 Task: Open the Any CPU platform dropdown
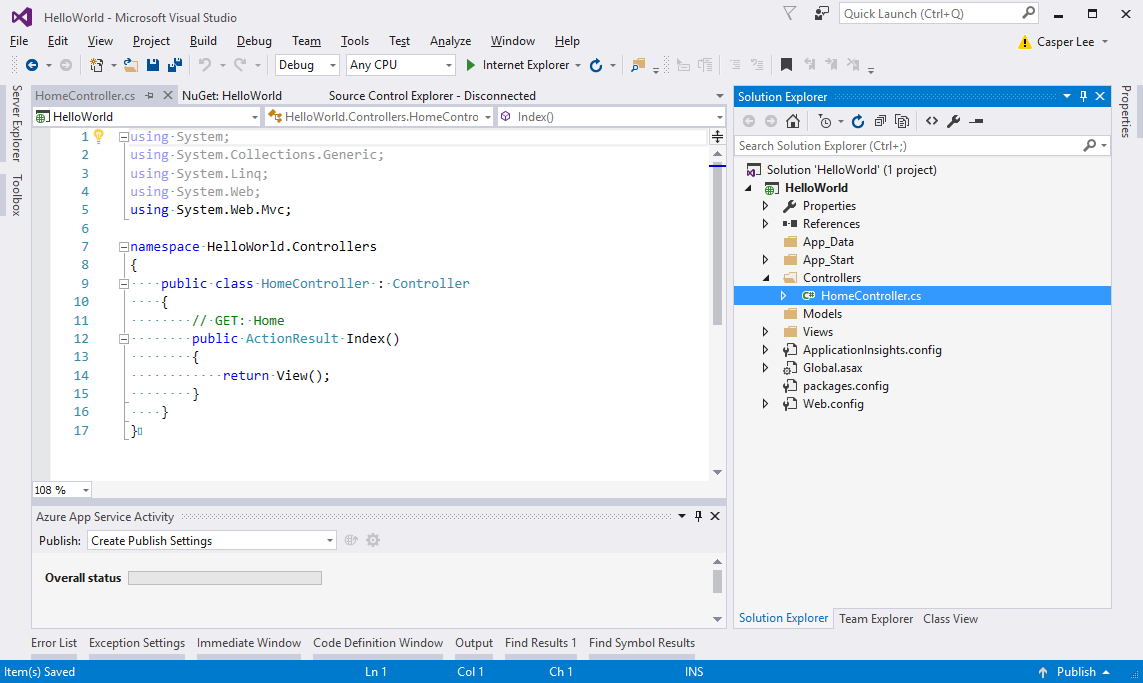tap(400, 65)
